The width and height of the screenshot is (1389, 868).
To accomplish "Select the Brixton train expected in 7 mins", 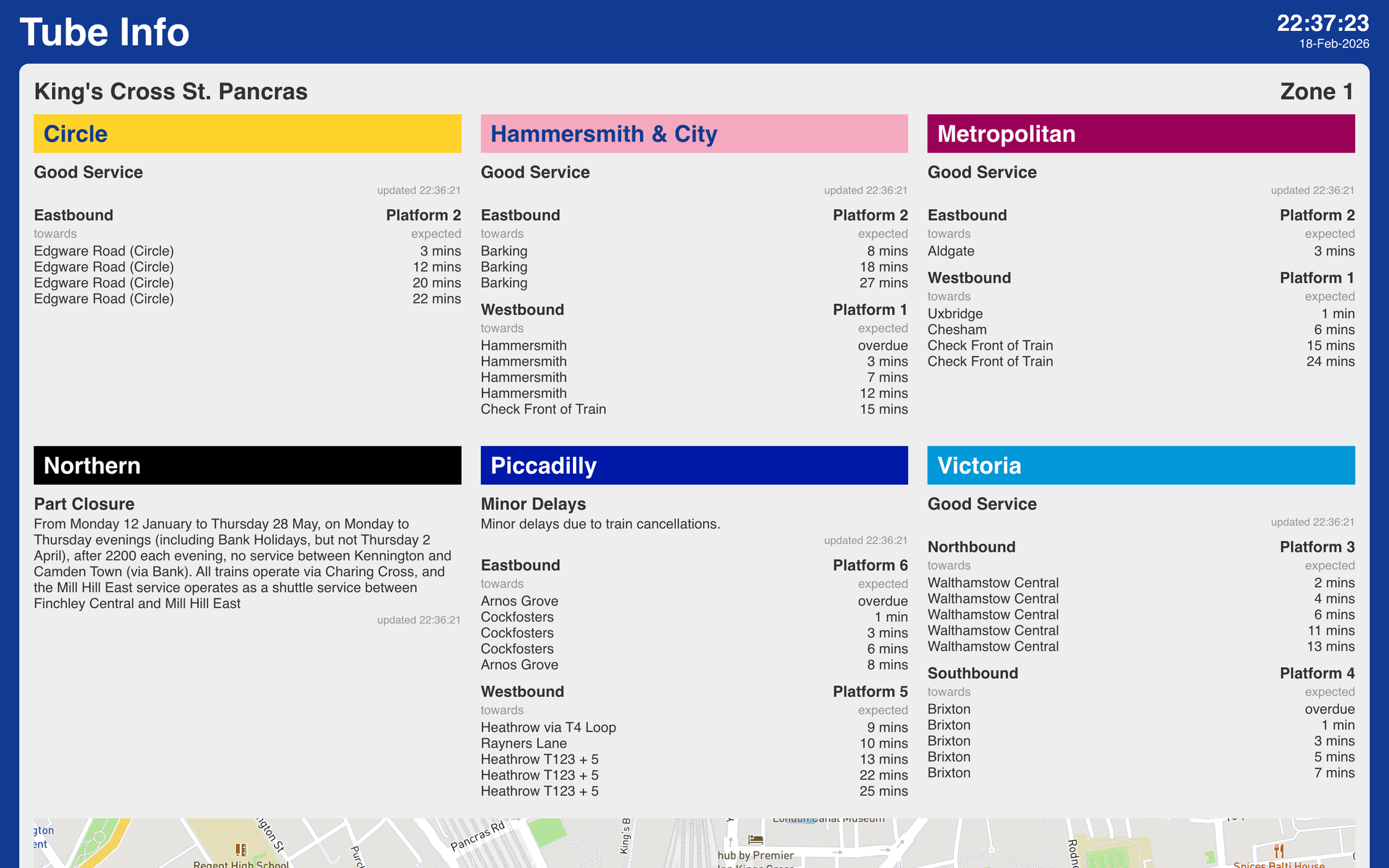I will (1141, 773).
